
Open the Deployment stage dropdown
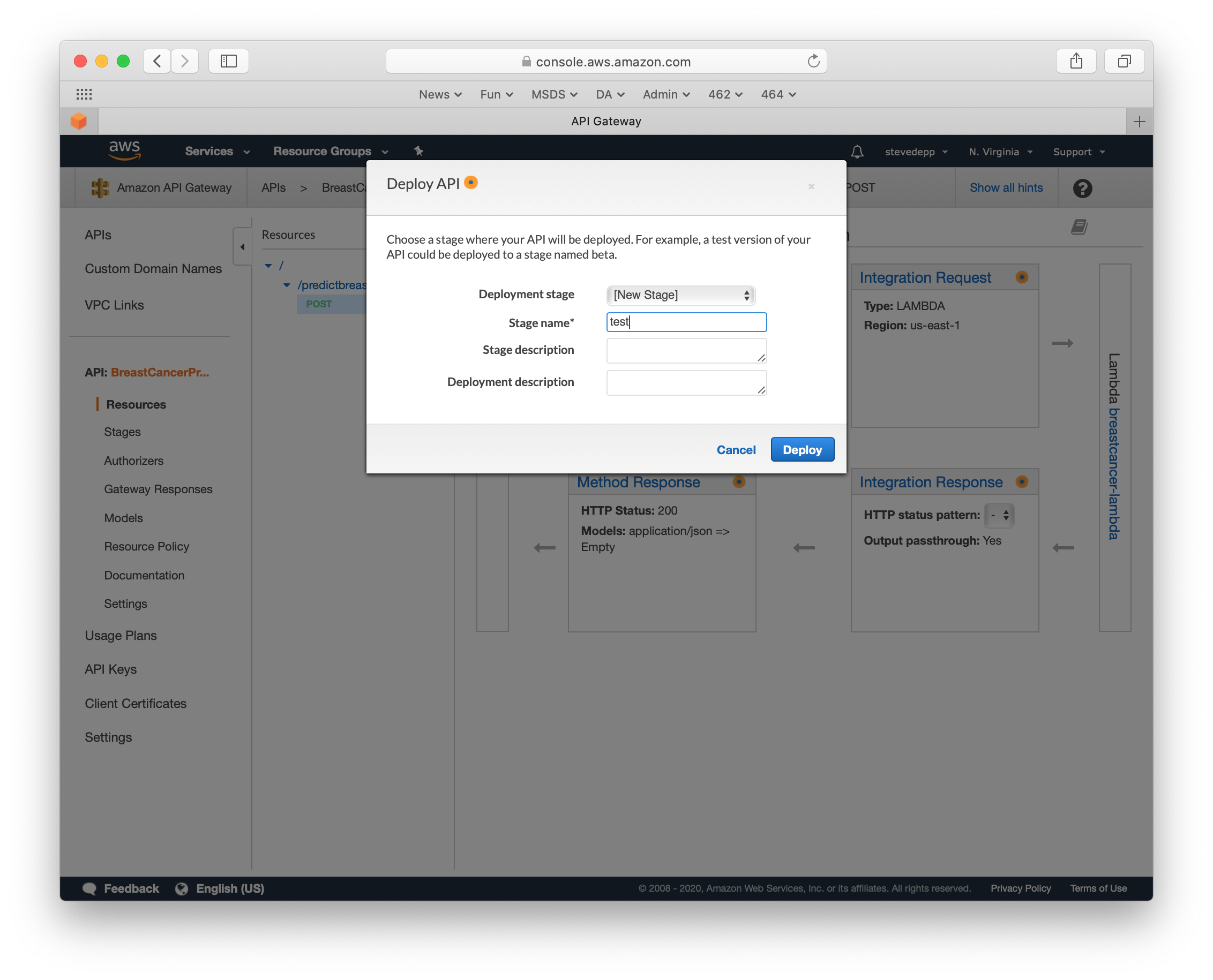tap(680, 295)
